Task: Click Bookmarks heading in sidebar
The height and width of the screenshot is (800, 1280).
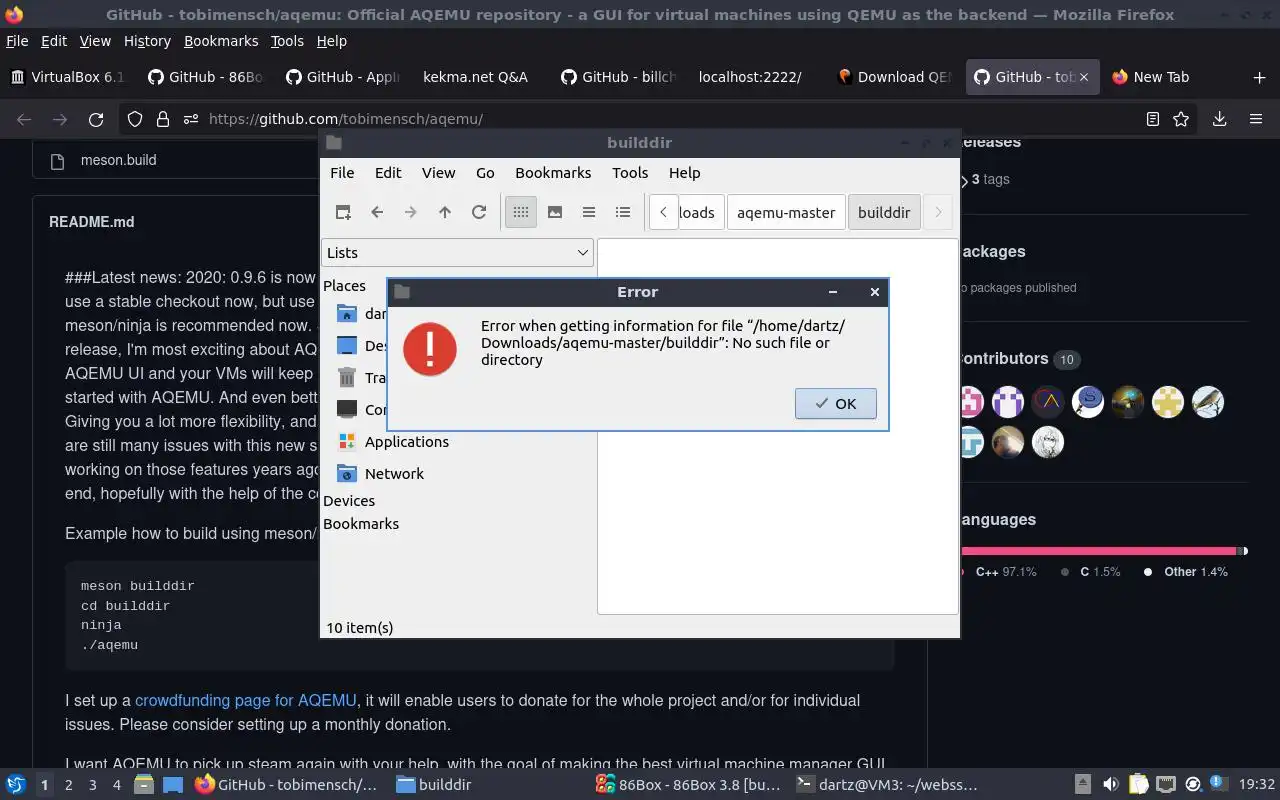Action: pos(361,524)
